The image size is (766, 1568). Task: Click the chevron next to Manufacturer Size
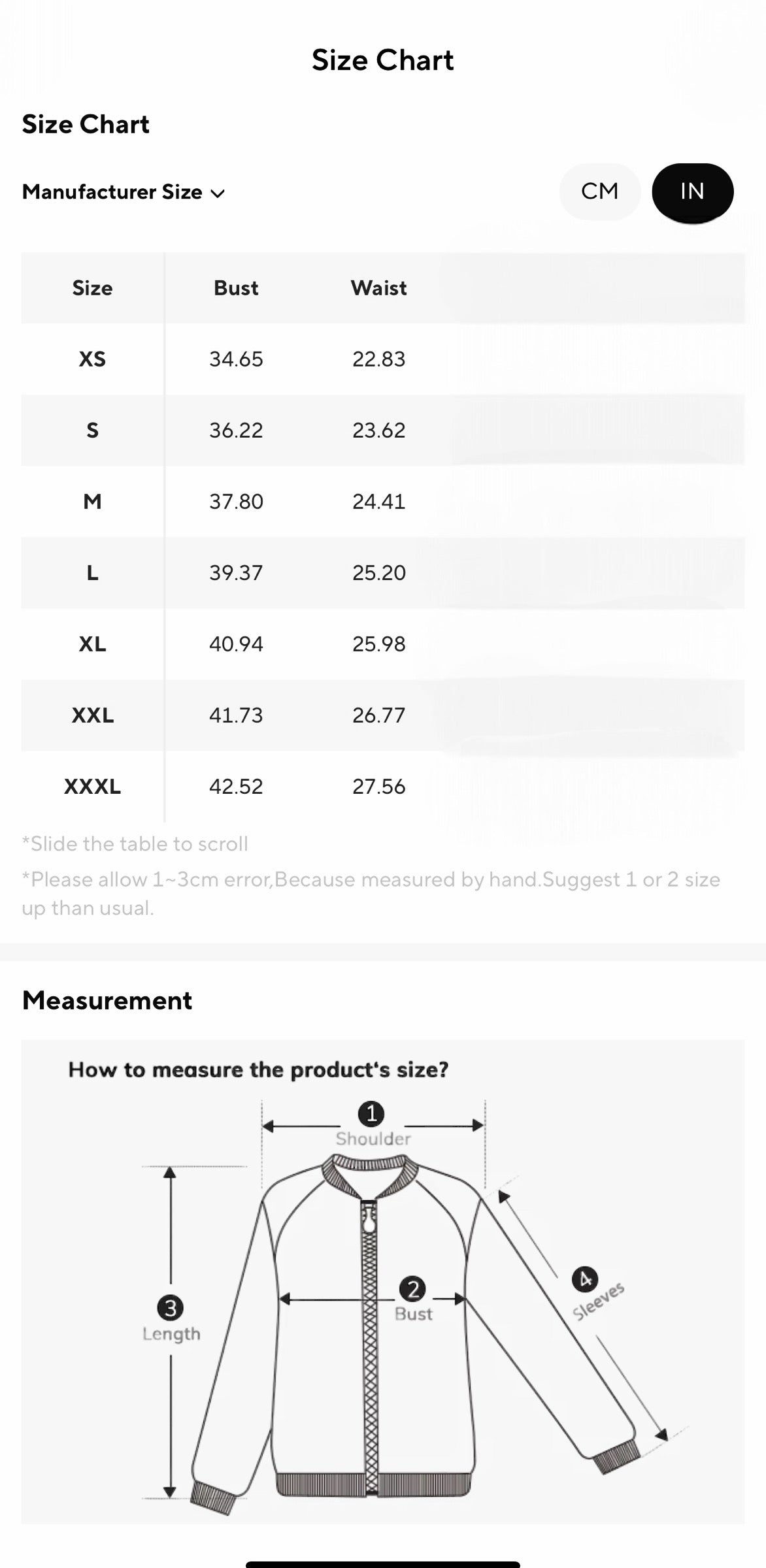point(218,193)
